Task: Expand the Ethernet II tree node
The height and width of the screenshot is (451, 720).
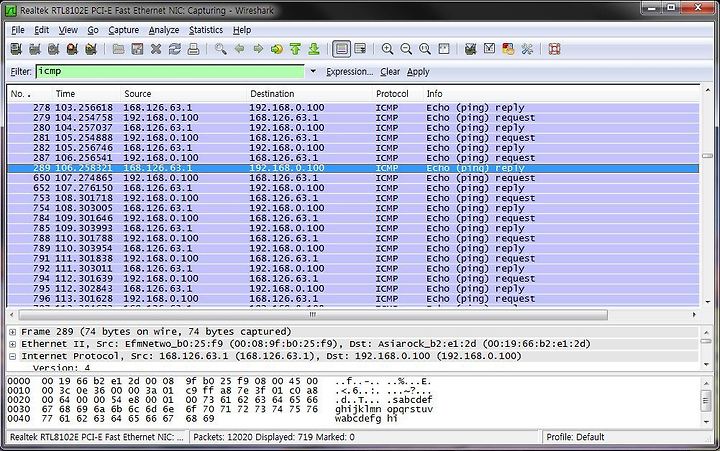Action: (12, 344)
